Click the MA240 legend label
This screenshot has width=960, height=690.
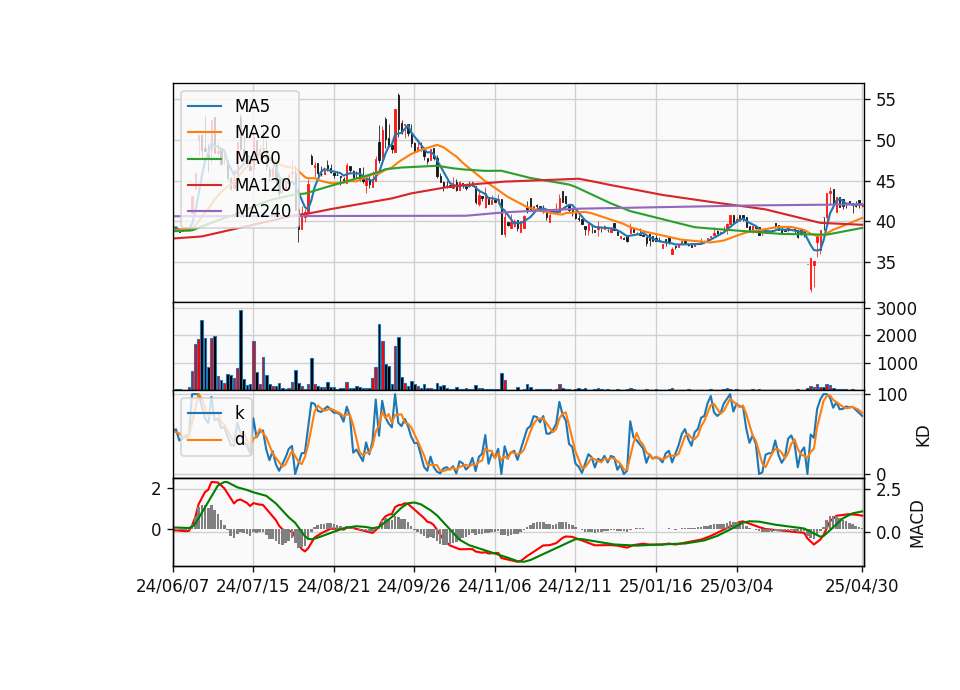pyautogui.click(x=263, y=211)
